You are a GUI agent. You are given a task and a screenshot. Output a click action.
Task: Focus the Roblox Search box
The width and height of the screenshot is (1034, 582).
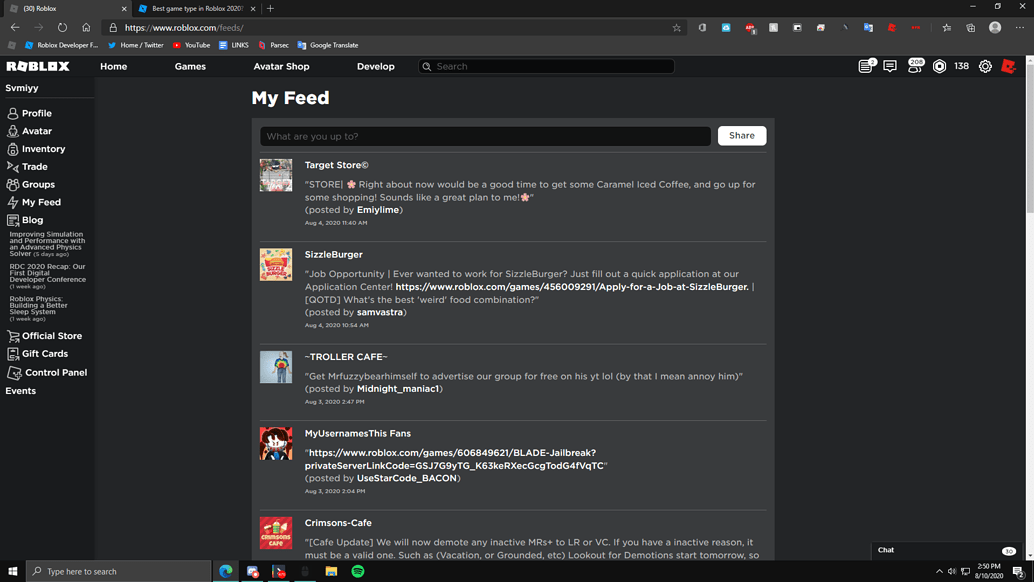(546, 67)
